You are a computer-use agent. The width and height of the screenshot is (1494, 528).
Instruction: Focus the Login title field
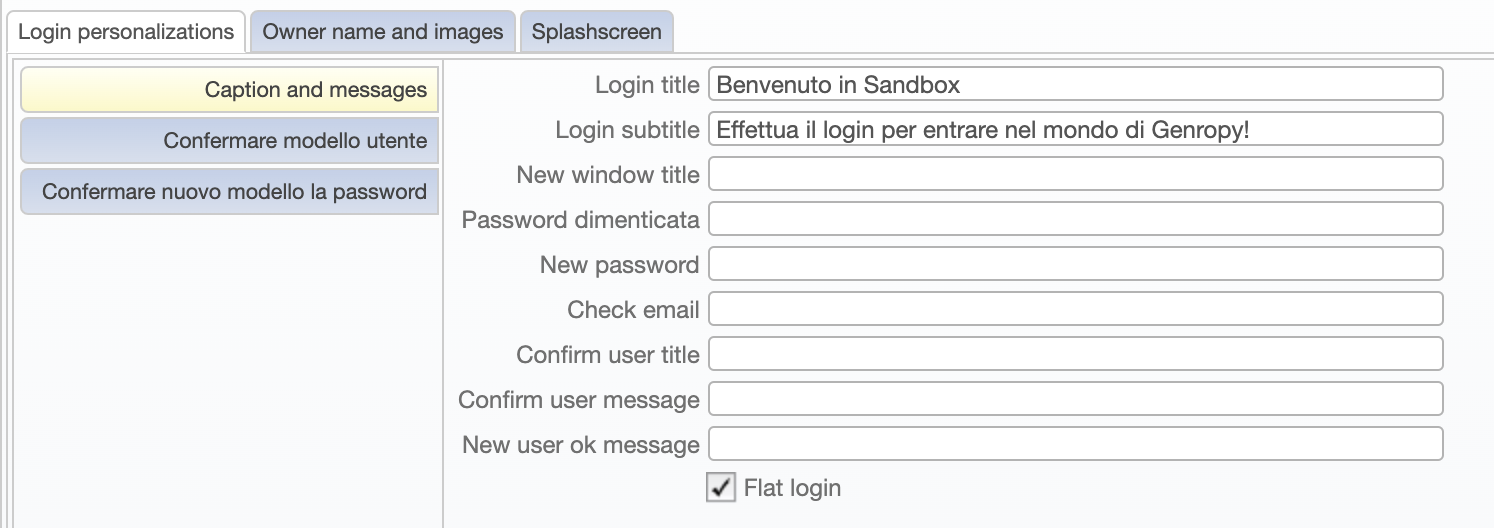pos(1076,84)
